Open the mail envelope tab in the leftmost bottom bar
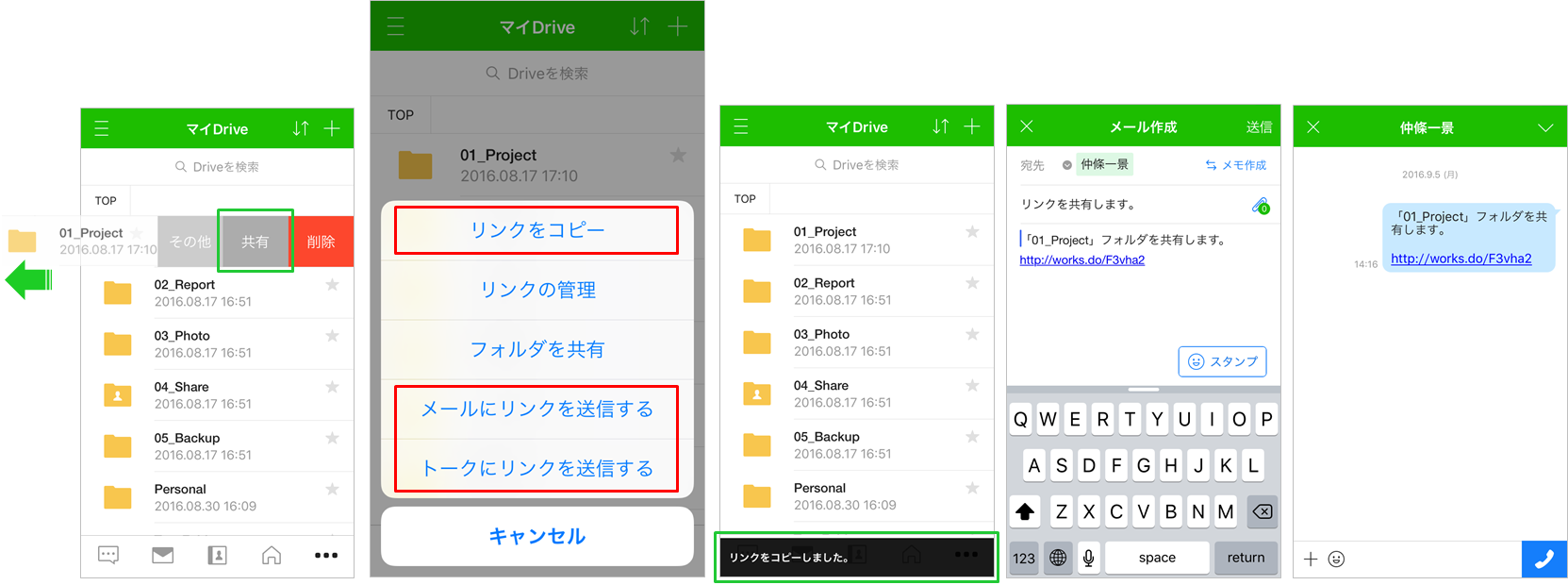 click(x=162, y=555)
